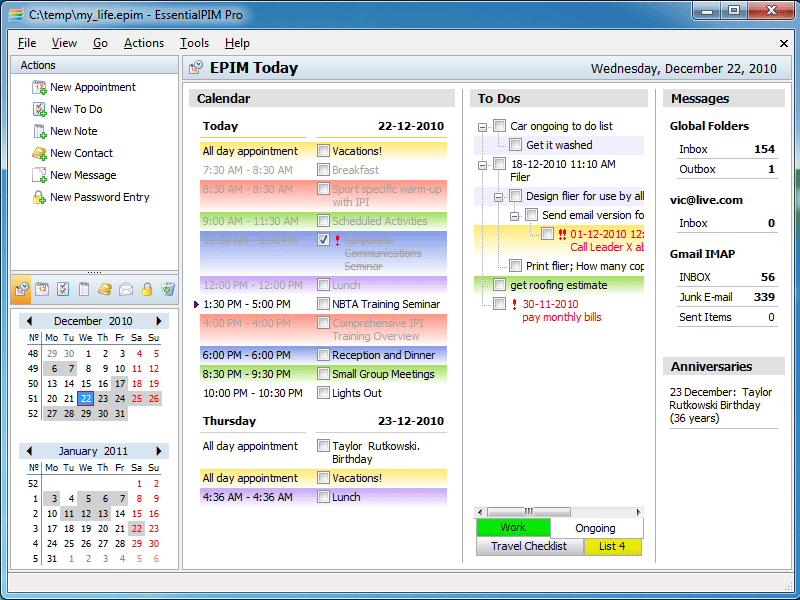Viewport: 800px width, 600px height.
Task: Click the New Password Entry icon
Action: [39, 197]
